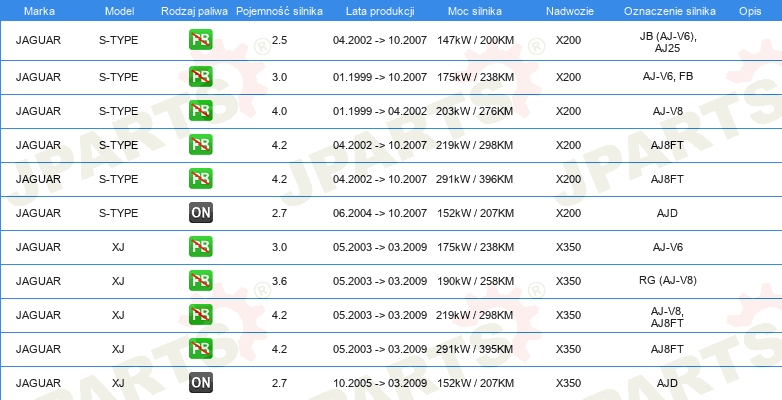Select AJD engine code in XJ row
The height and width of the screenshot is (400, 782).
[667, 383]
